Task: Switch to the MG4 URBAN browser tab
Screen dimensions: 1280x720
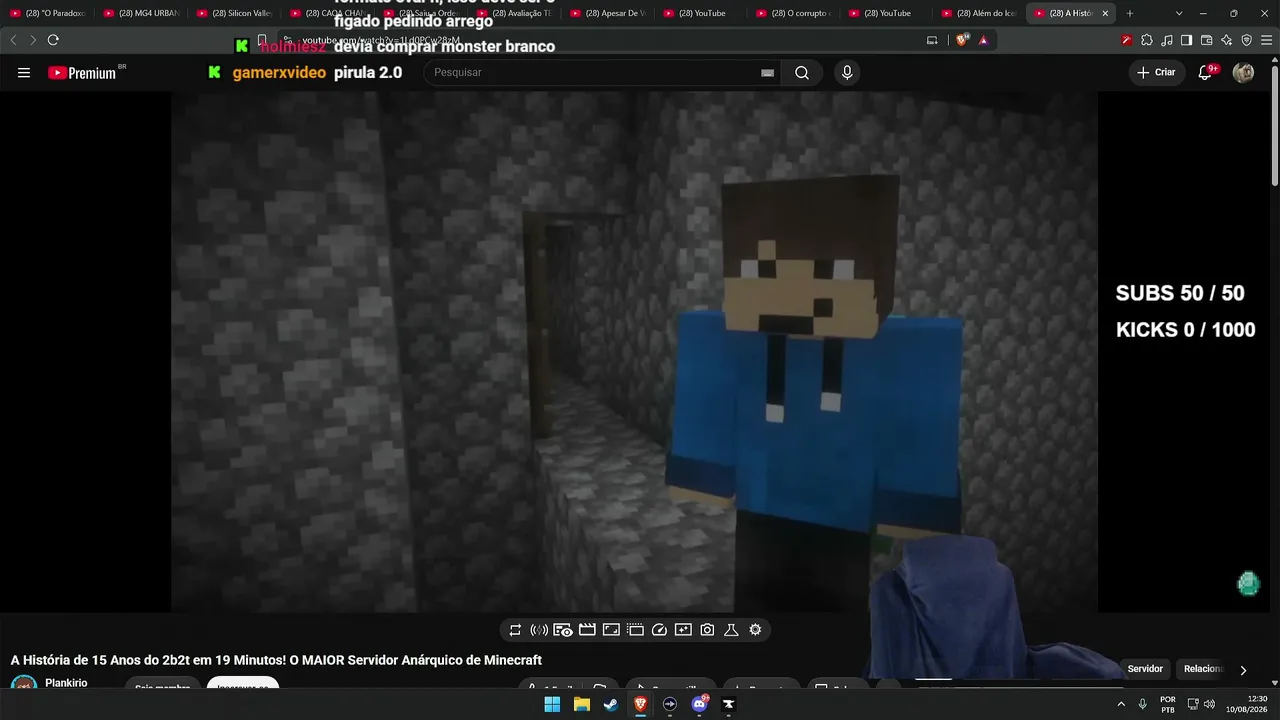Action: tap(141, 13)
